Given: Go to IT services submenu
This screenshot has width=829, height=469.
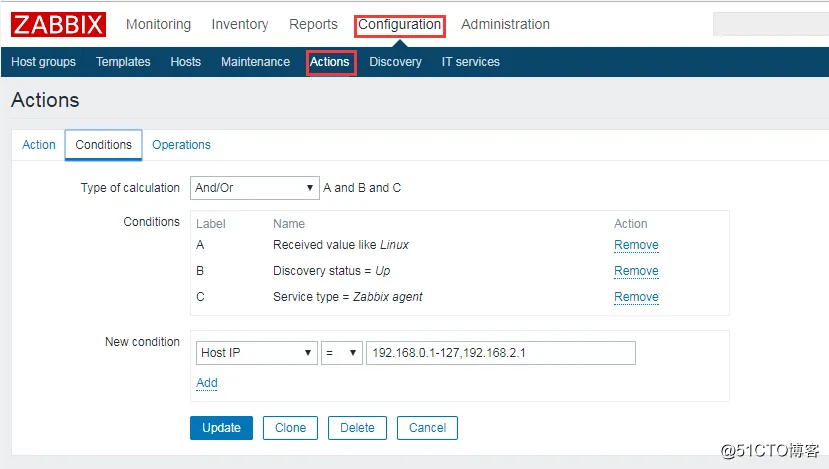Looking at the screenshot, I should tap(471, 62).
